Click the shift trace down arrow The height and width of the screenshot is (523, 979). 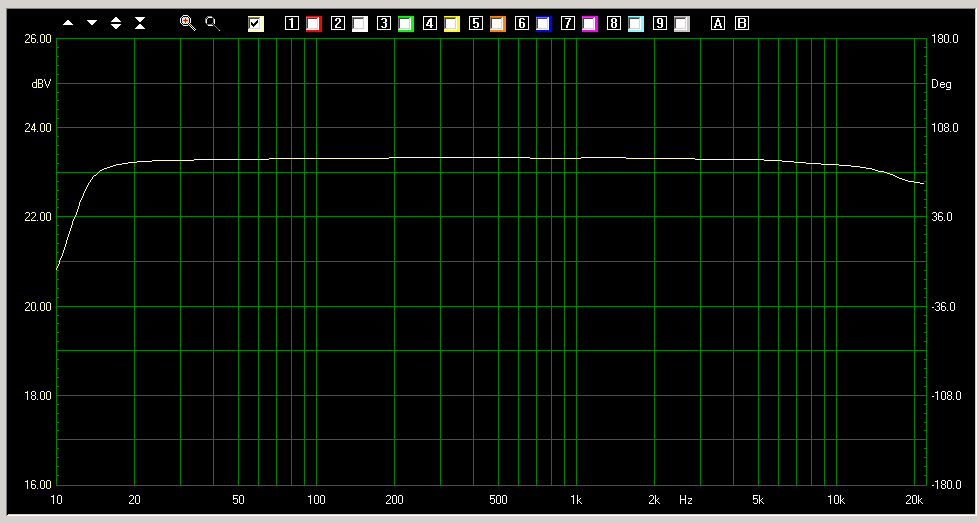pos(92,23)
